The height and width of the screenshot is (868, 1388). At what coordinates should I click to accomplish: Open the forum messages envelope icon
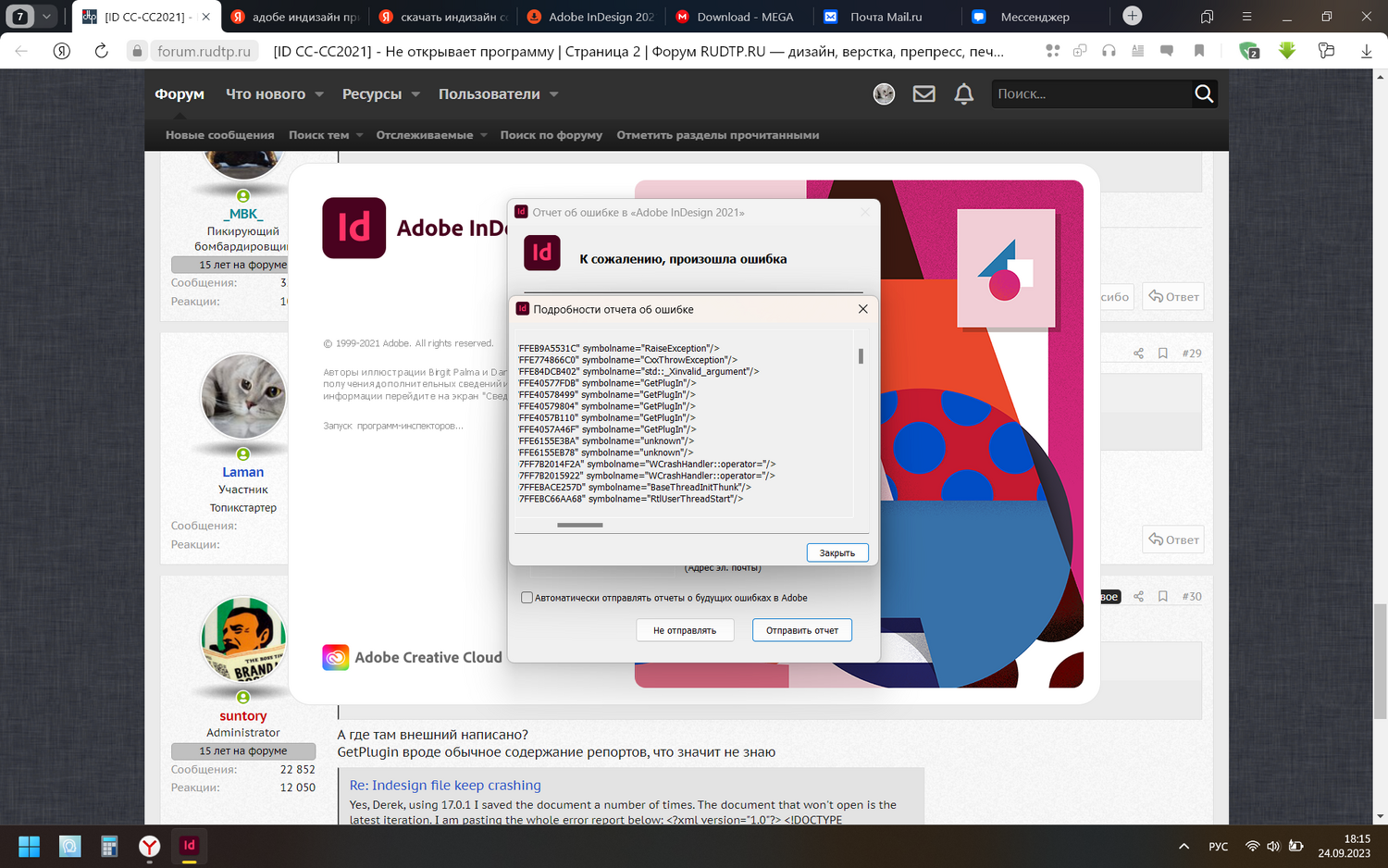click(923, 93)
